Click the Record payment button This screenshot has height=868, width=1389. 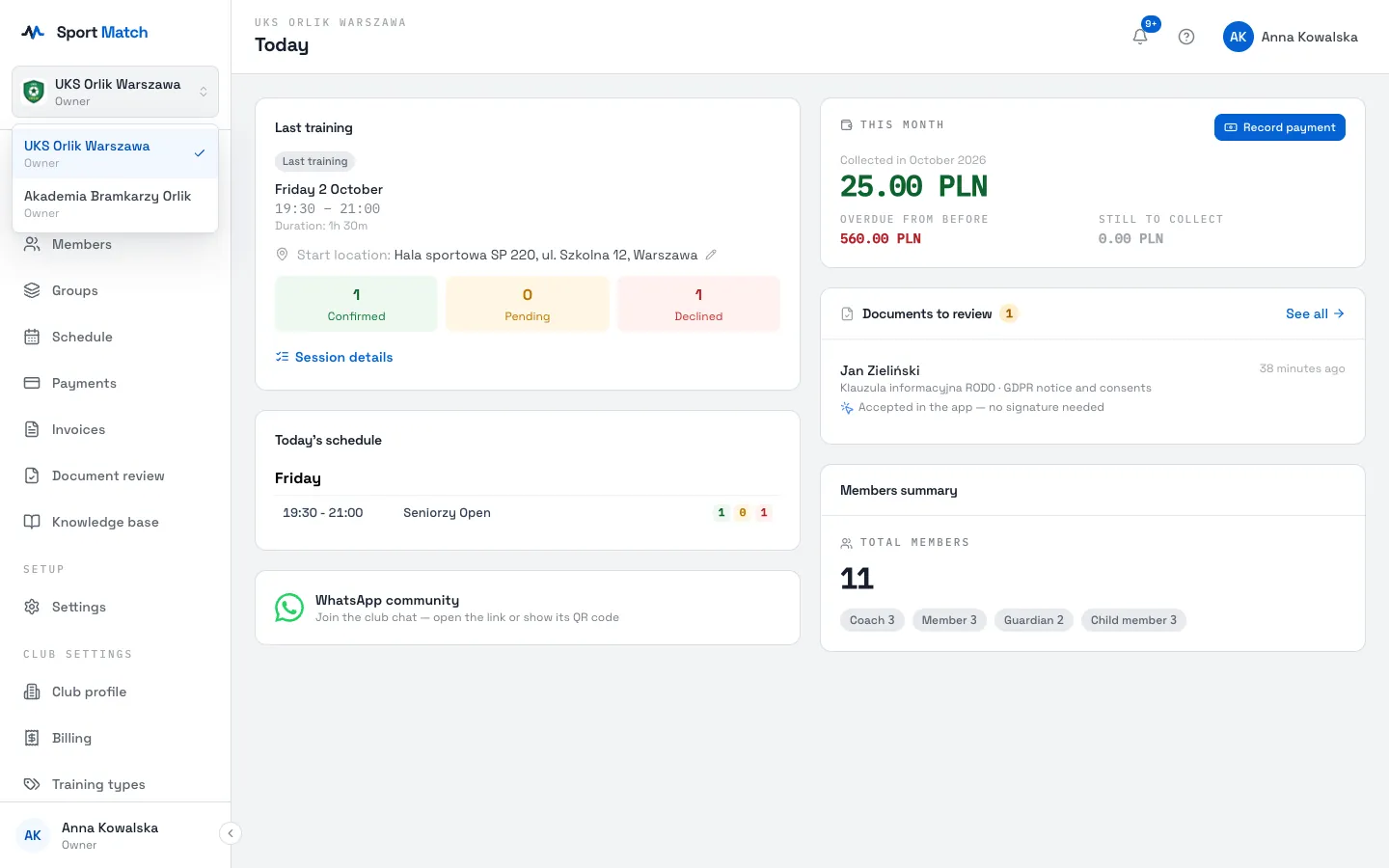1280,127
